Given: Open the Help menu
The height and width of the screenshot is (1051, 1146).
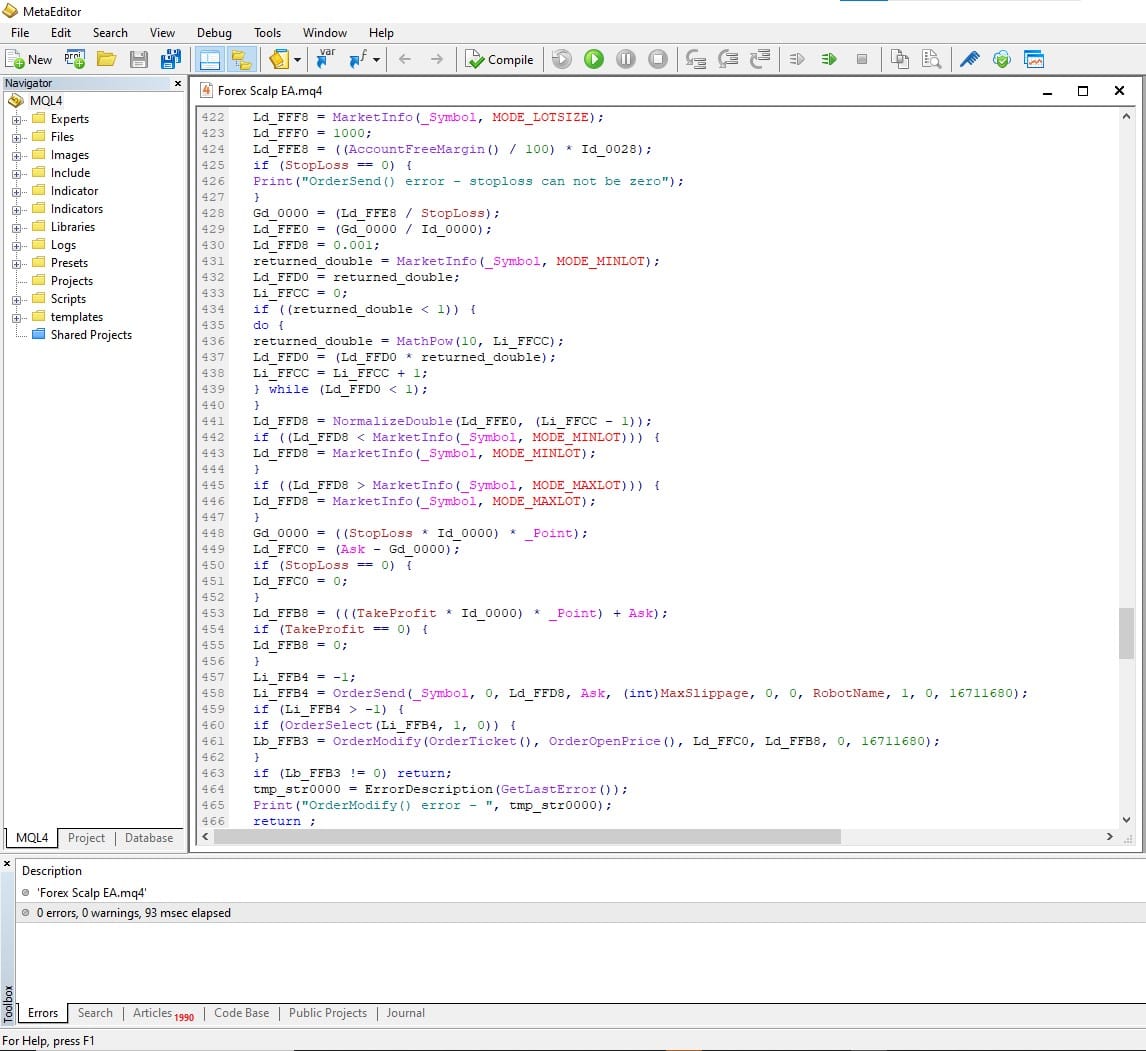Looking at the screenshot, I should 381,33.
